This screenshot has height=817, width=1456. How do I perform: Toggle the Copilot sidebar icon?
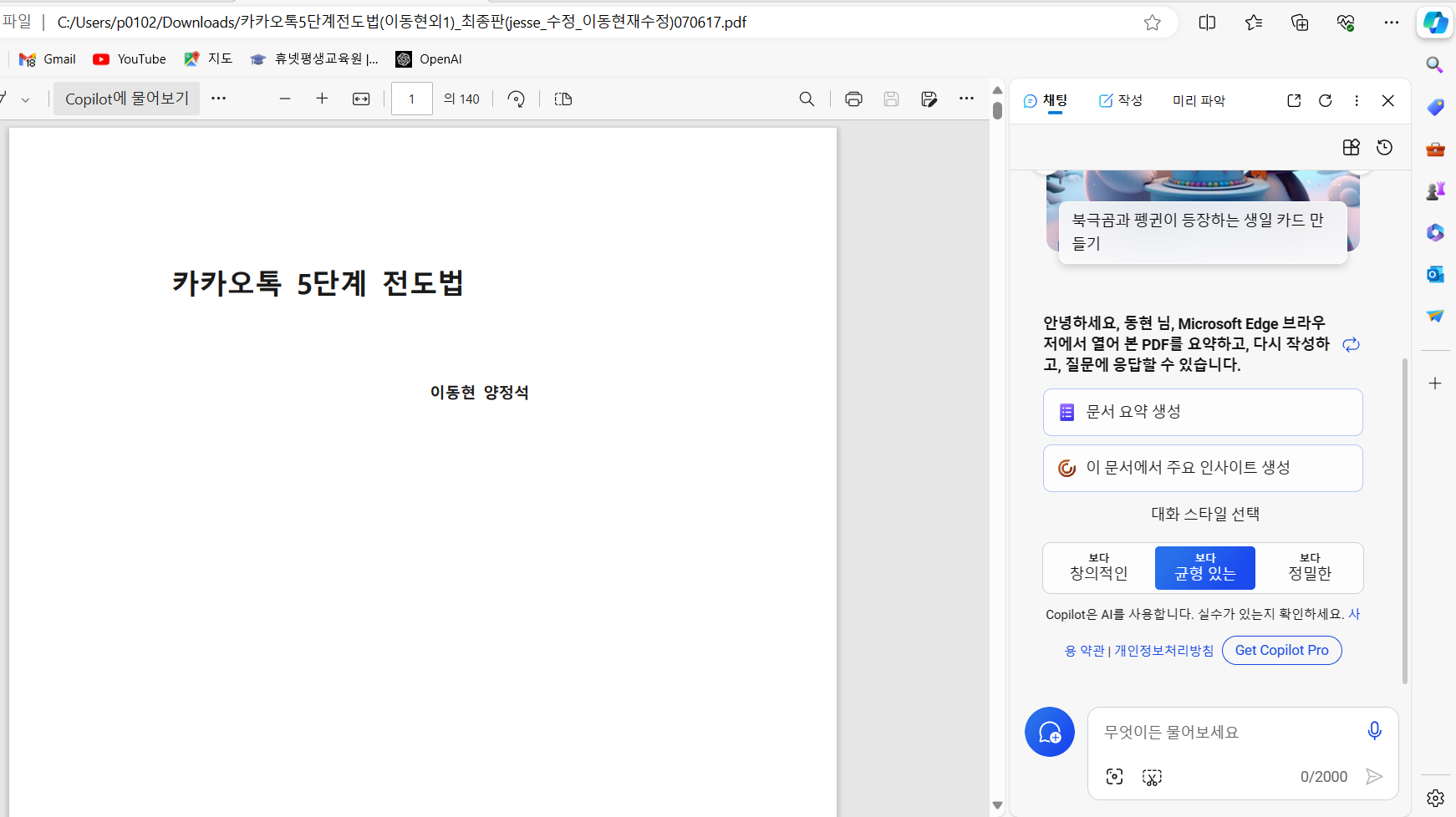pyautogui.click(x=1436, y=23)
